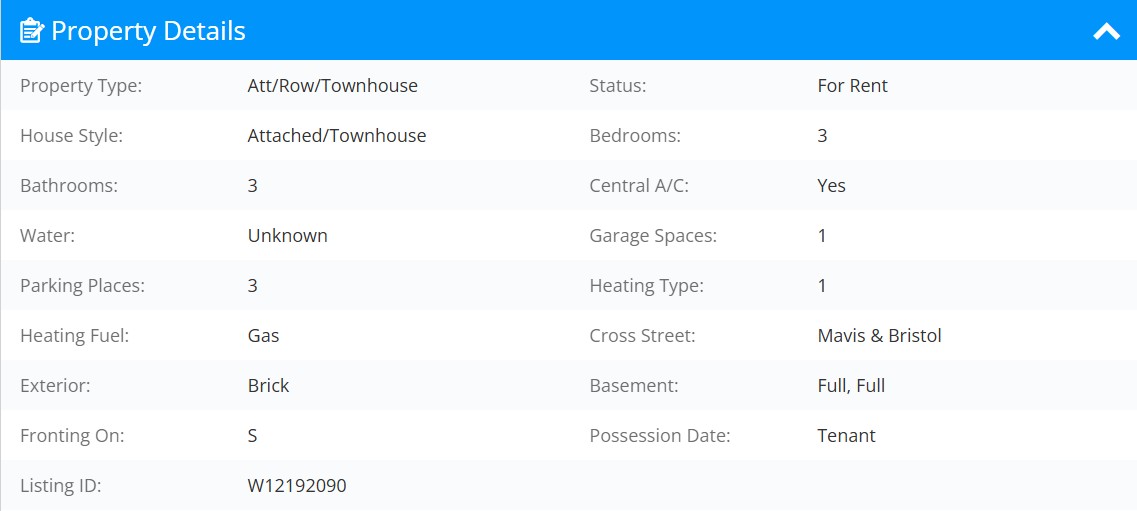Click the clipboard icon beside Property Details

(x=32, y=31)
